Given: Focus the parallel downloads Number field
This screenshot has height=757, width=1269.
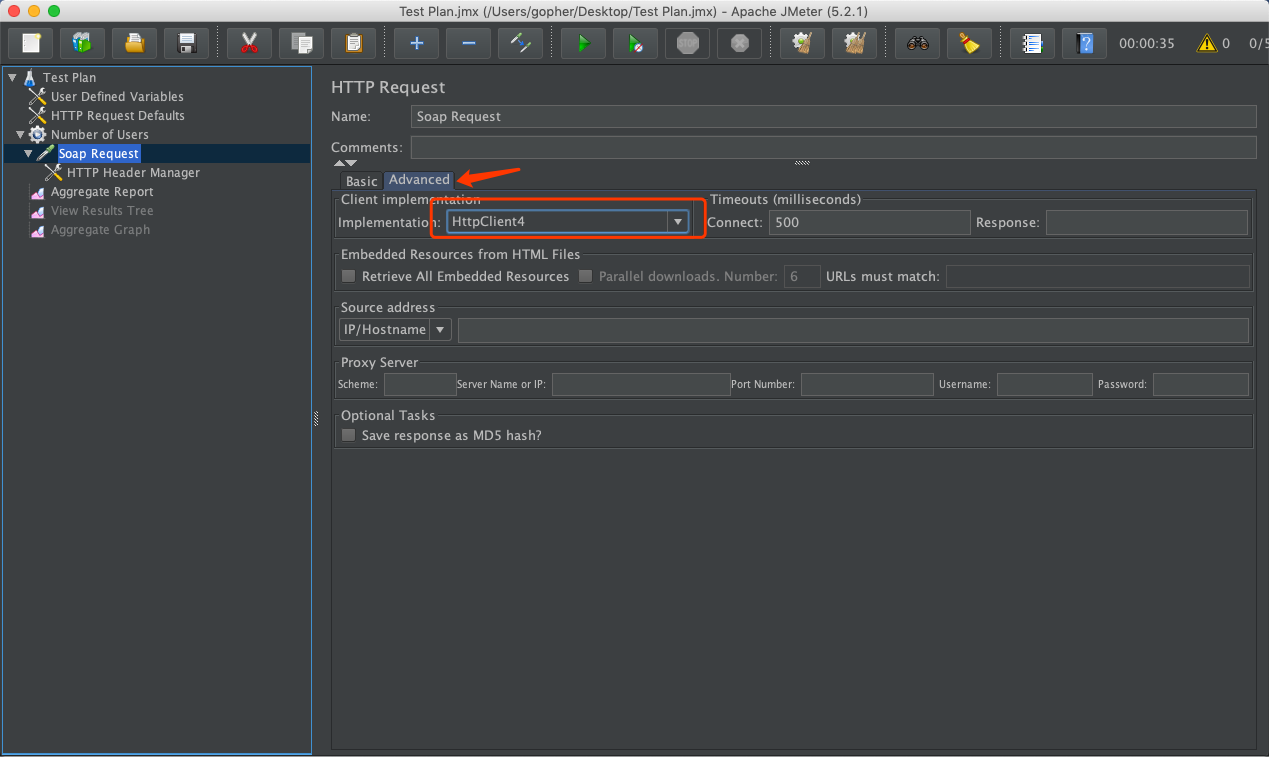Looking at the screenshot, I should (802, 276).
